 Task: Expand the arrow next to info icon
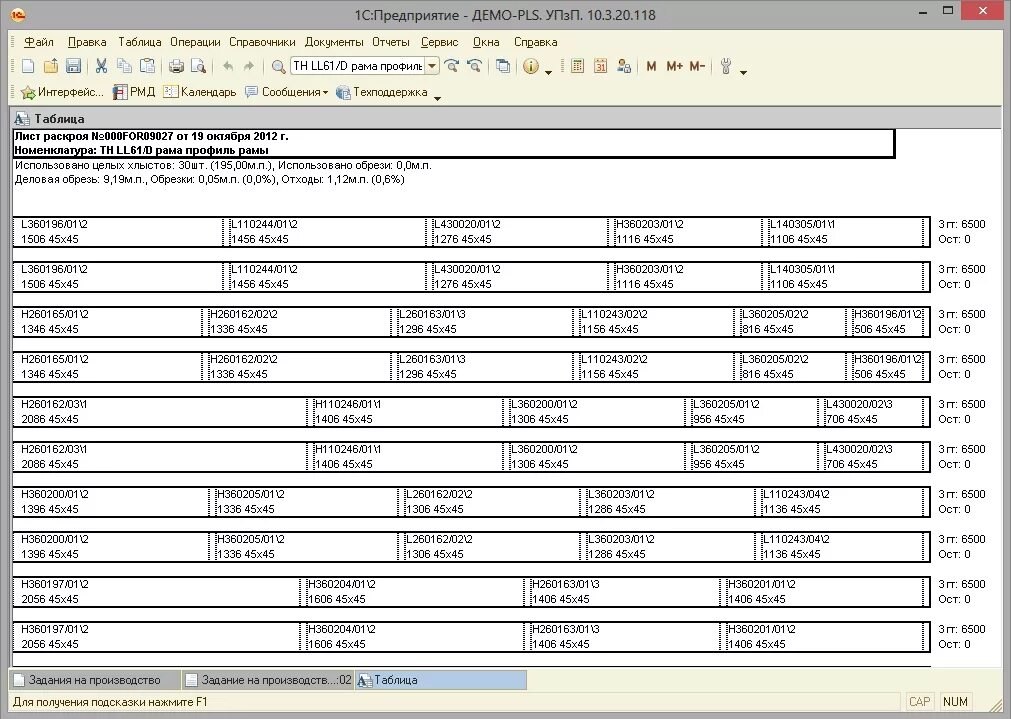(x=549, y=72)
